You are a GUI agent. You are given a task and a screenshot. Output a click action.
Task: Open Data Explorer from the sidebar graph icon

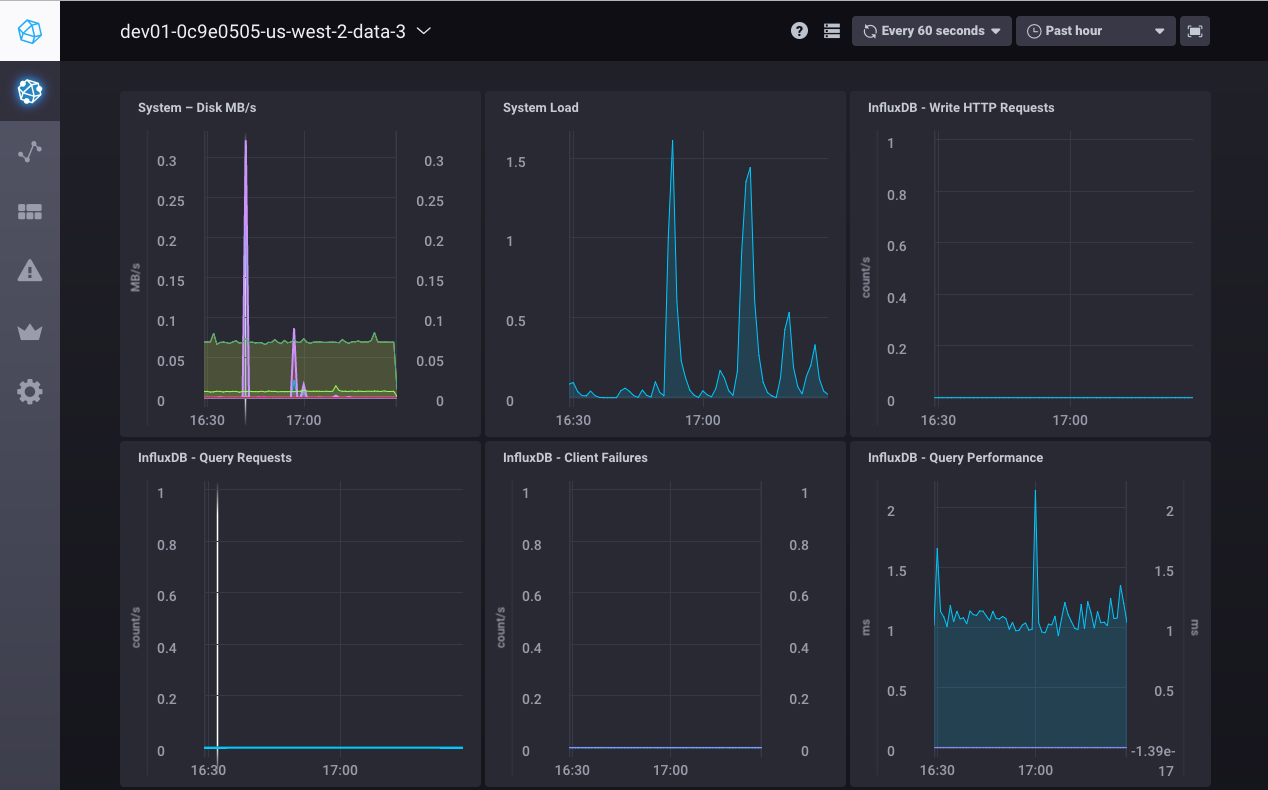[x=30, y=152]
